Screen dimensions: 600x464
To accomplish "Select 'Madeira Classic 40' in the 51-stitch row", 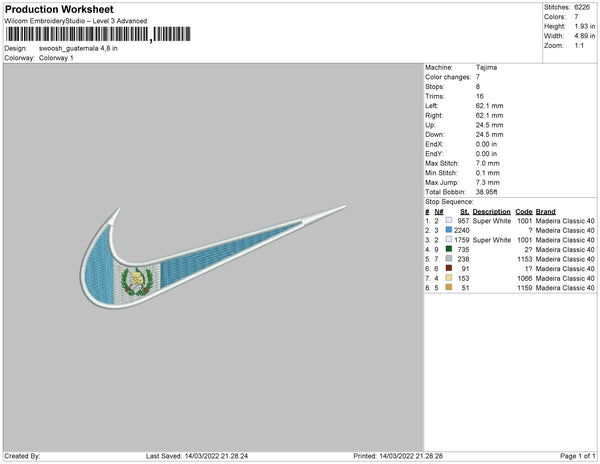I will point(565,288).
